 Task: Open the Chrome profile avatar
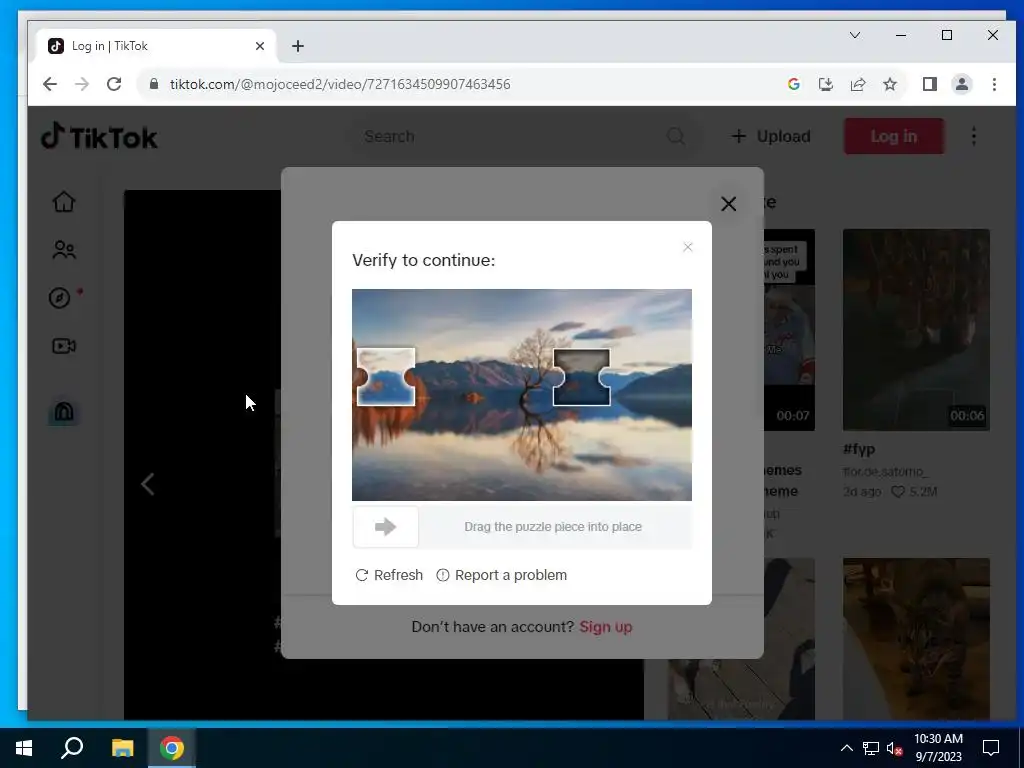[961, 84]
